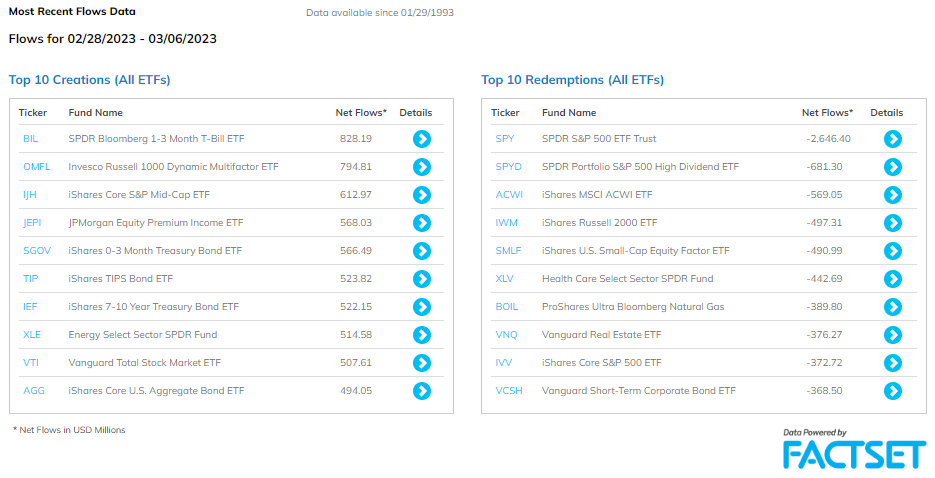
Task: Open details arrow for IVV row
Action: pos(893,363)
